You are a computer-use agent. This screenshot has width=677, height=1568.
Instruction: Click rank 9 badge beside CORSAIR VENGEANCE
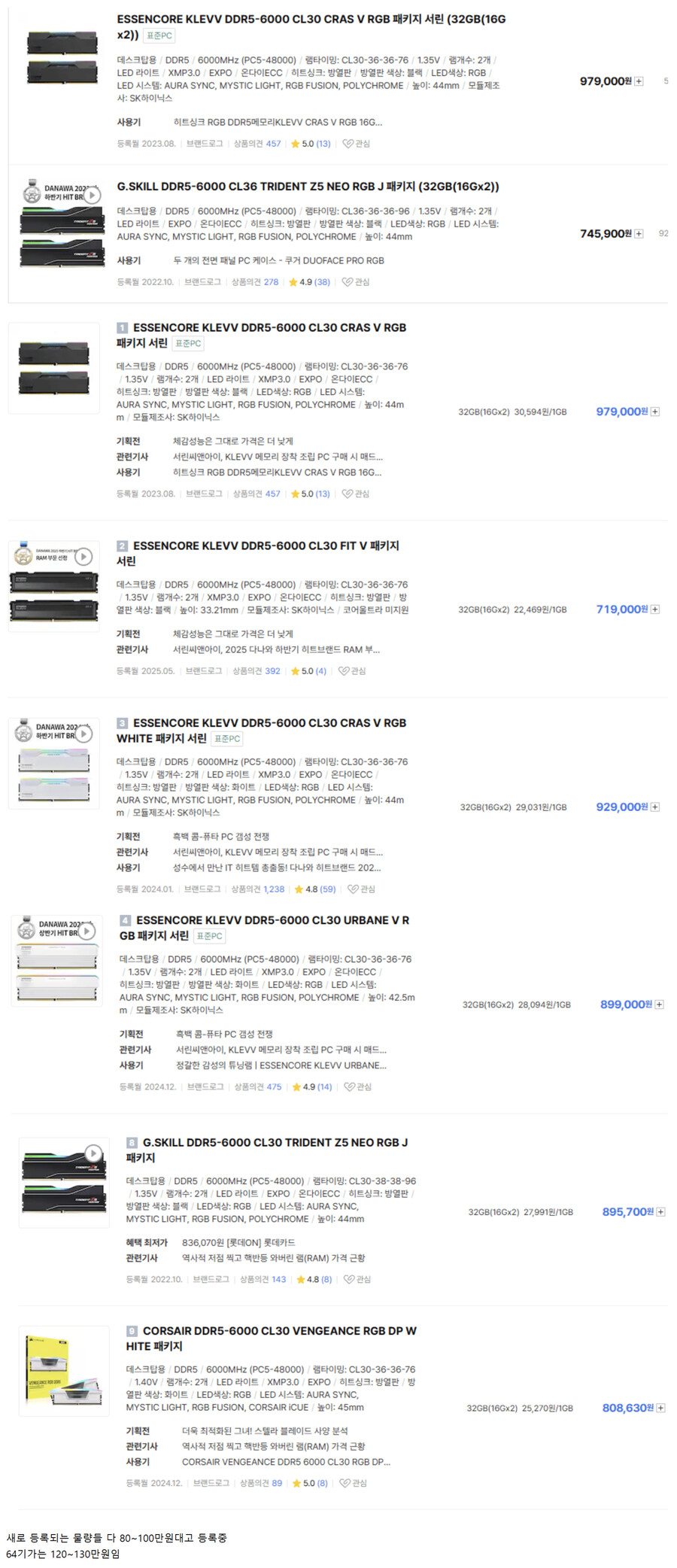[132, 1331]
